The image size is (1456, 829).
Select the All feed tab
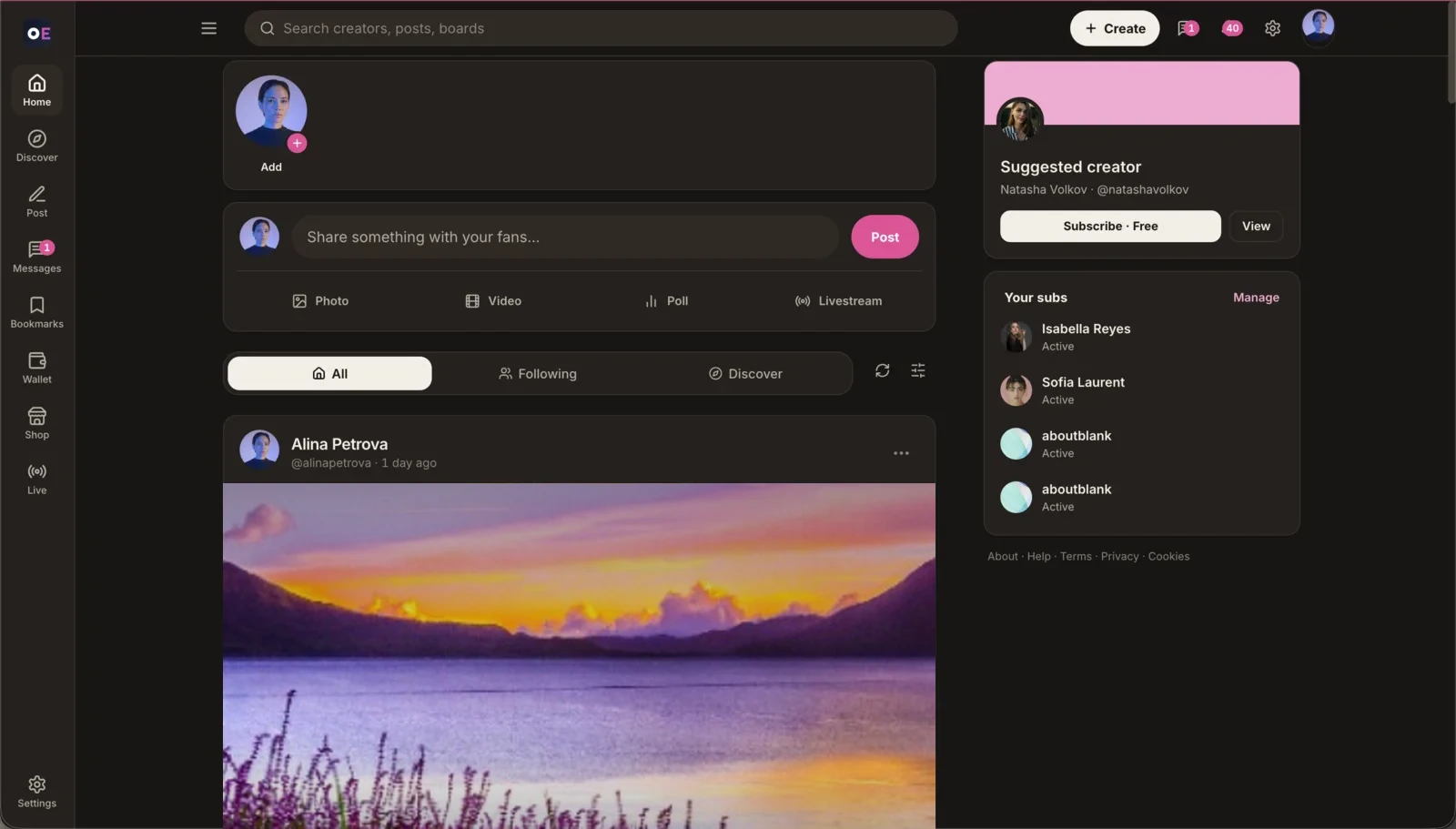(329, 373)
